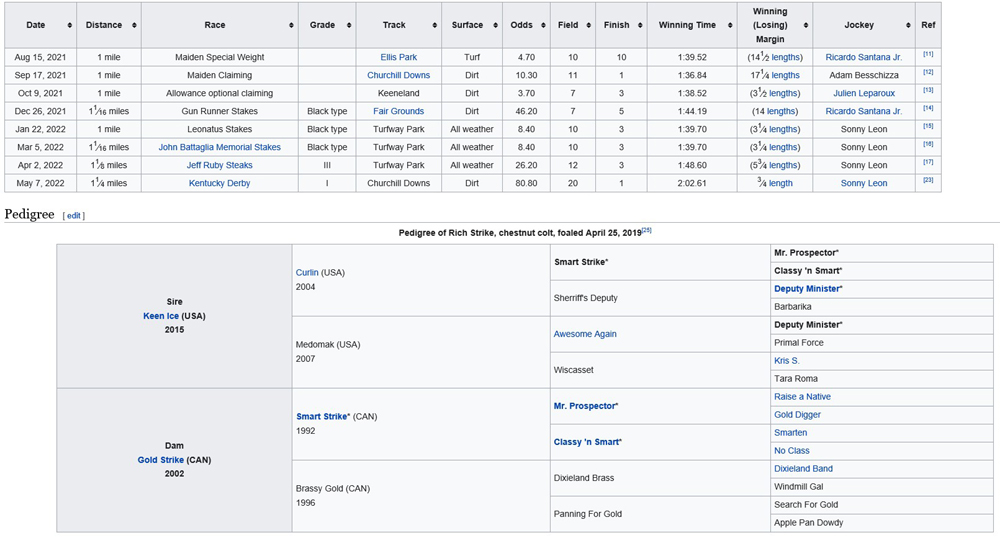Click lengths link in the Aug 15 row

[785, 57]
